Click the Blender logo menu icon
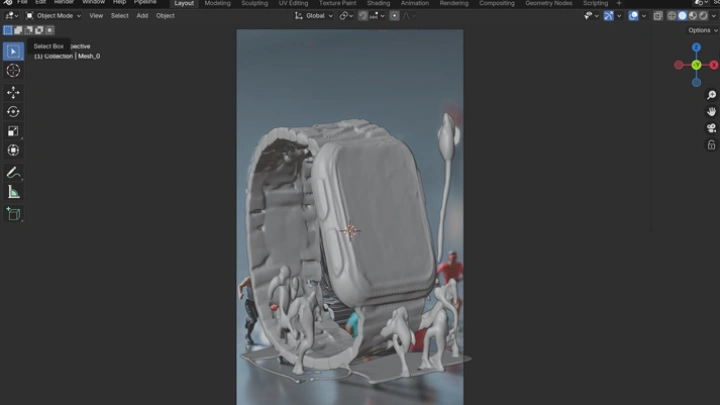 7,2
